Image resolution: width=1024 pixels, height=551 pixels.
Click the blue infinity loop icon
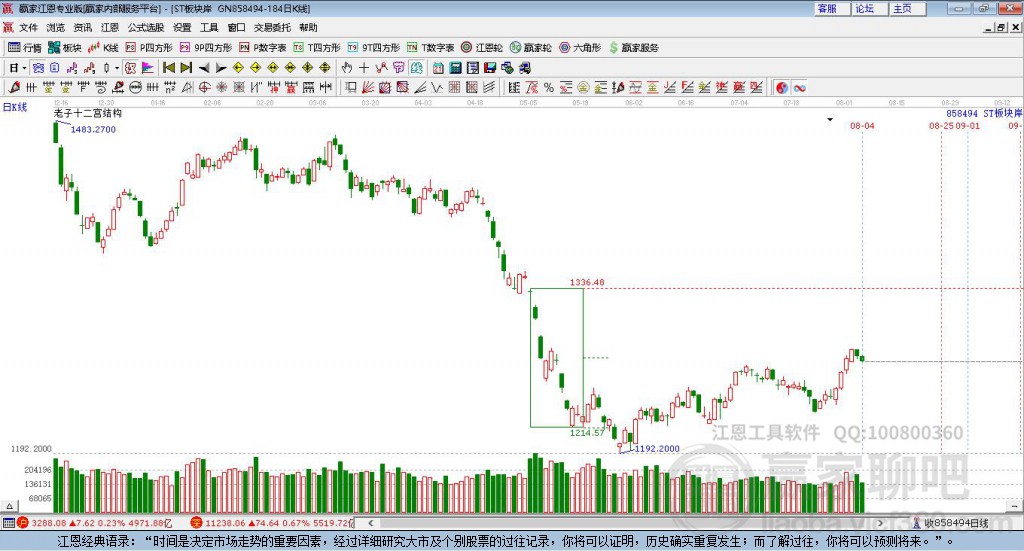click(x=799, y=87)
